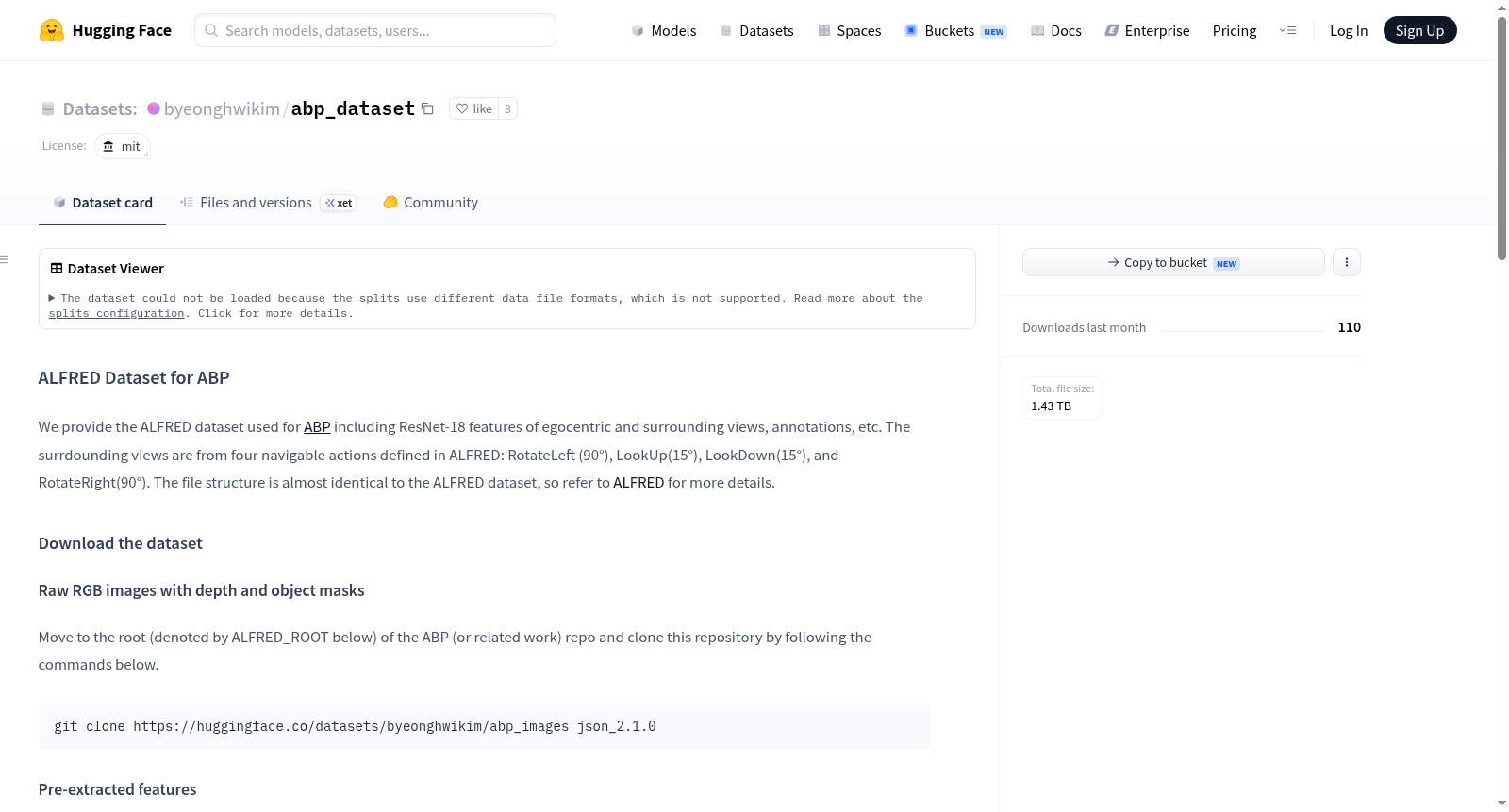Click the Total file size 1.43 TB box
The width and height of the screenshot is (1509, 812).
point(1062,397)
